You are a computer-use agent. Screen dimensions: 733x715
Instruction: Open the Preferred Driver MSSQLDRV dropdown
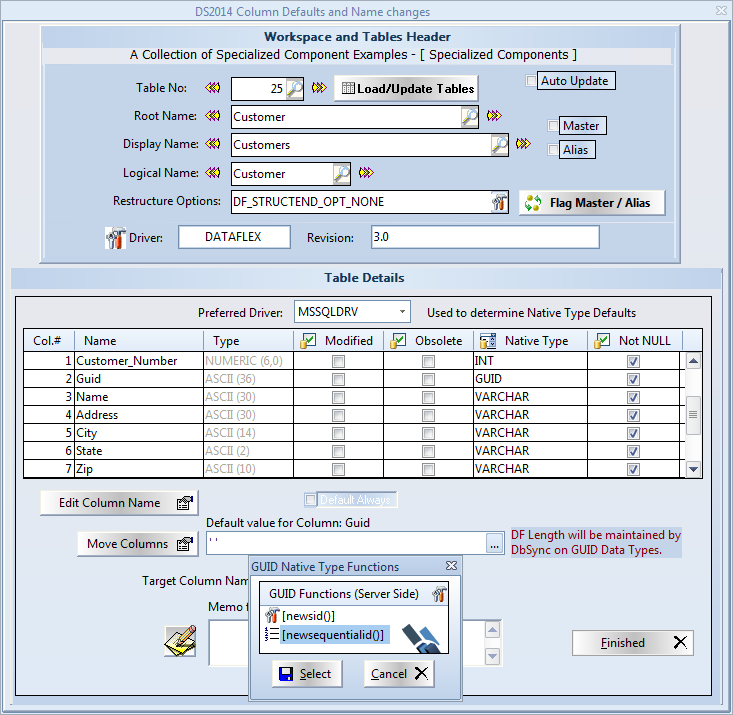[399, 312]
